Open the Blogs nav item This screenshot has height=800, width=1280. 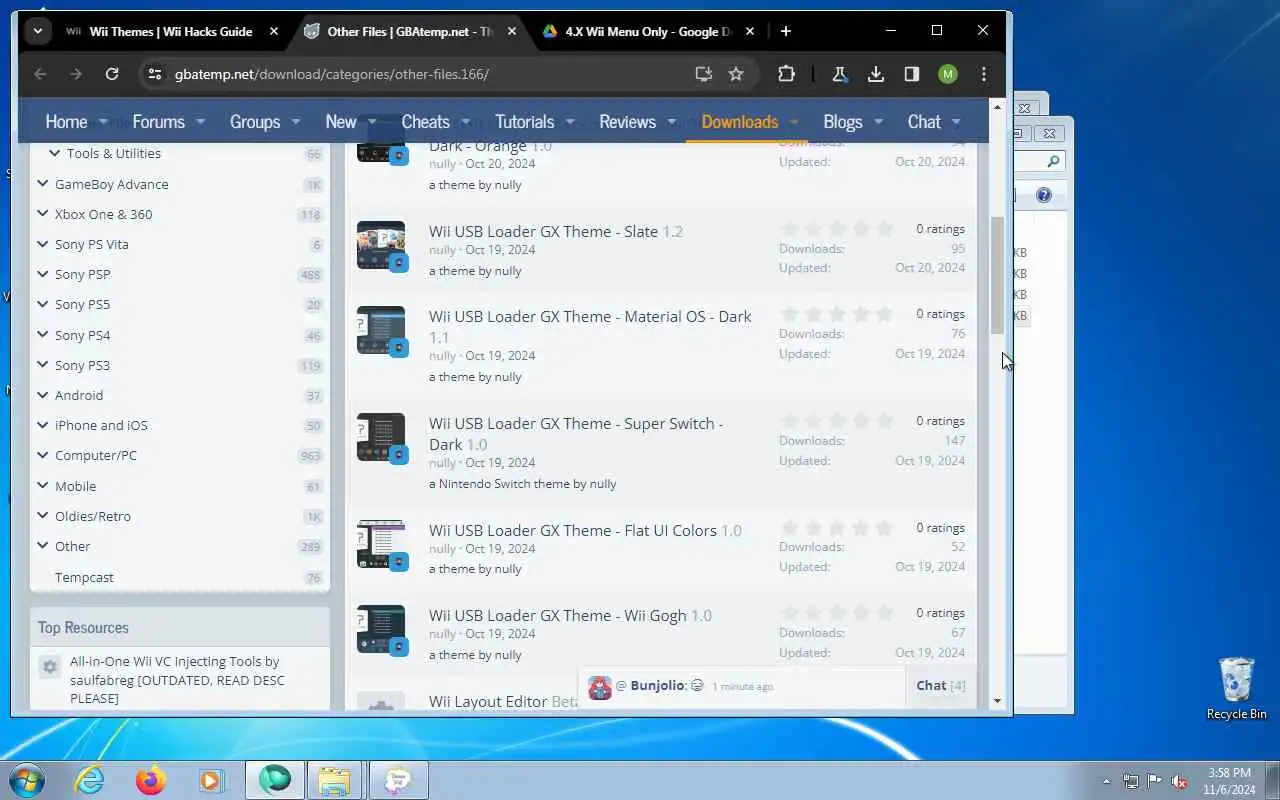pos(842,121)
